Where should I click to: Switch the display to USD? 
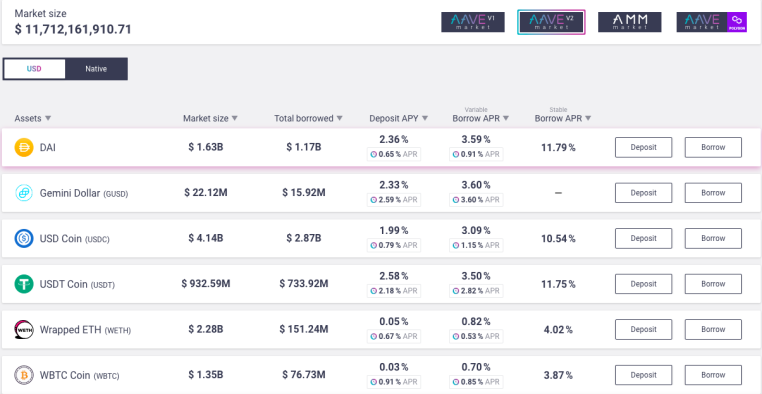click(x=34, y=69)
